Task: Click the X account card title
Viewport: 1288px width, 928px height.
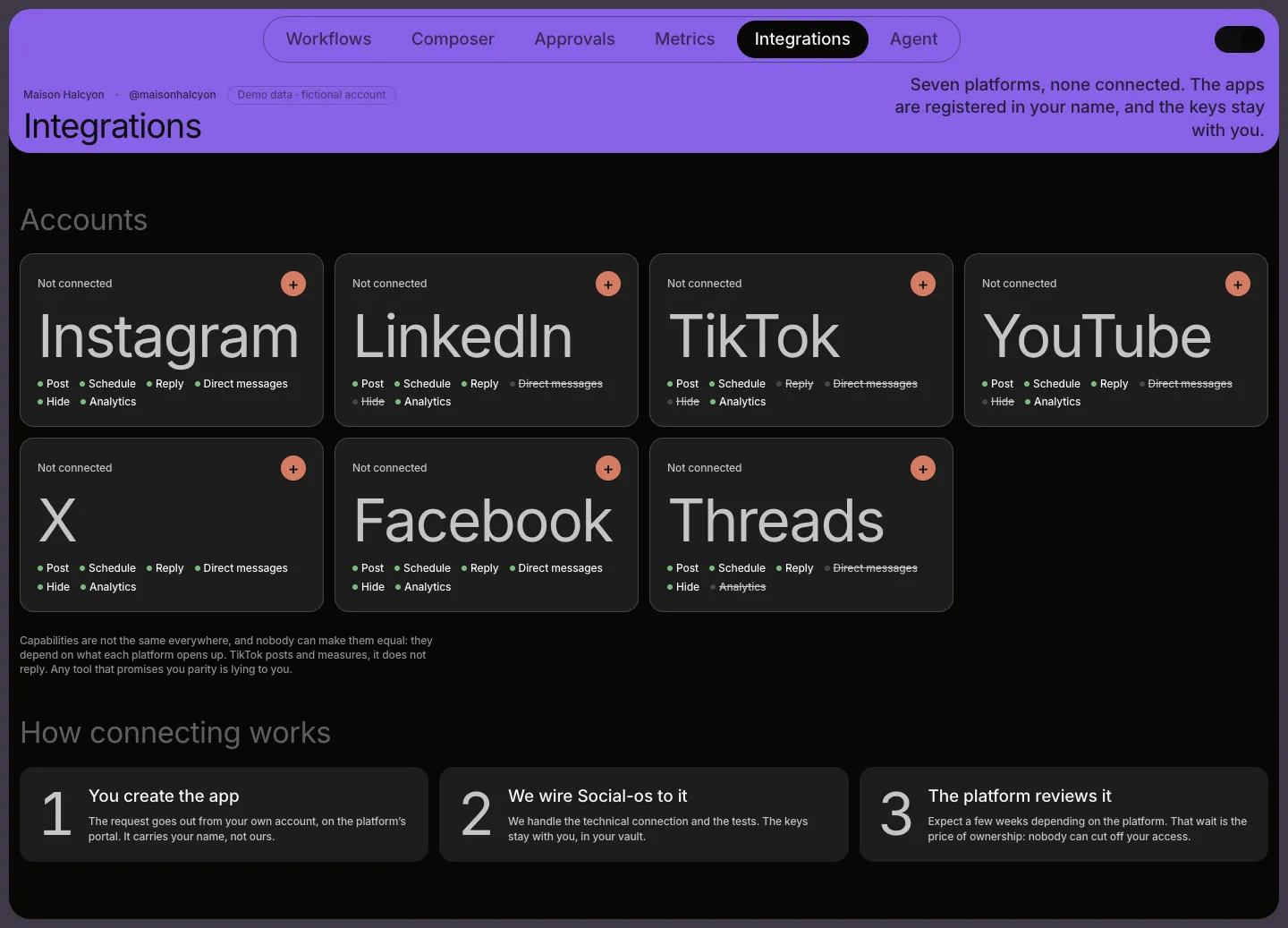Action: 58,522
